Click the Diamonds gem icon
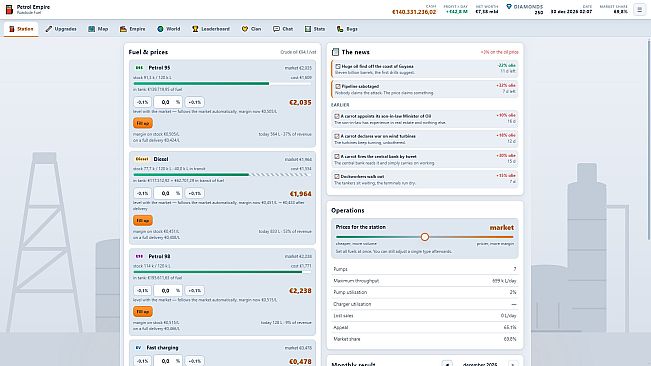 [x=509, y=7]
